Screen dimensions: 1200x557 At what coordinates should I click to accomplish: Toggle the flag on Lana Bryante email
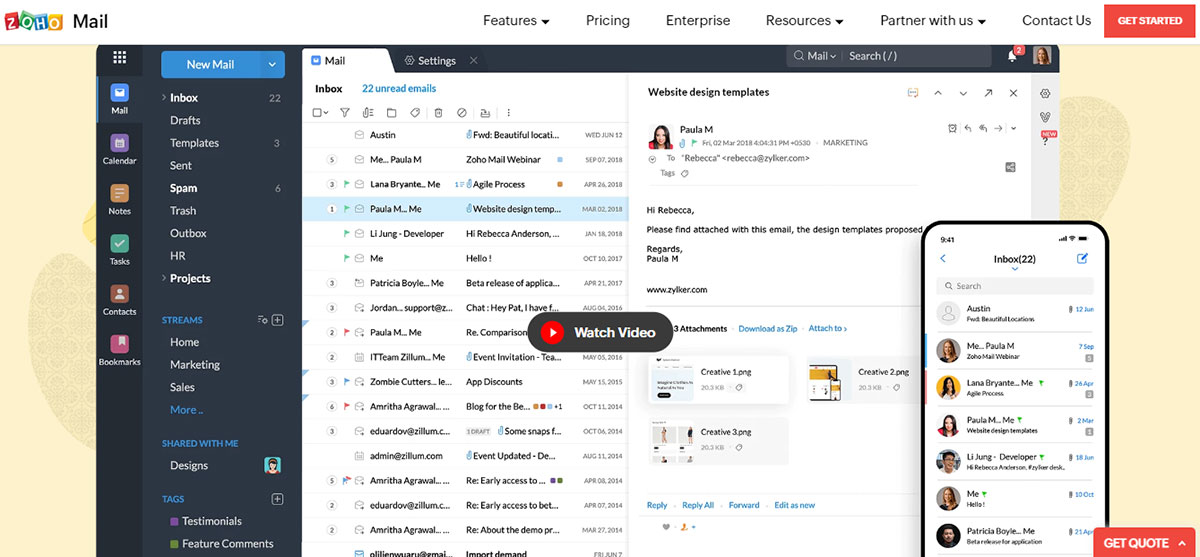[x=347, y=184]
